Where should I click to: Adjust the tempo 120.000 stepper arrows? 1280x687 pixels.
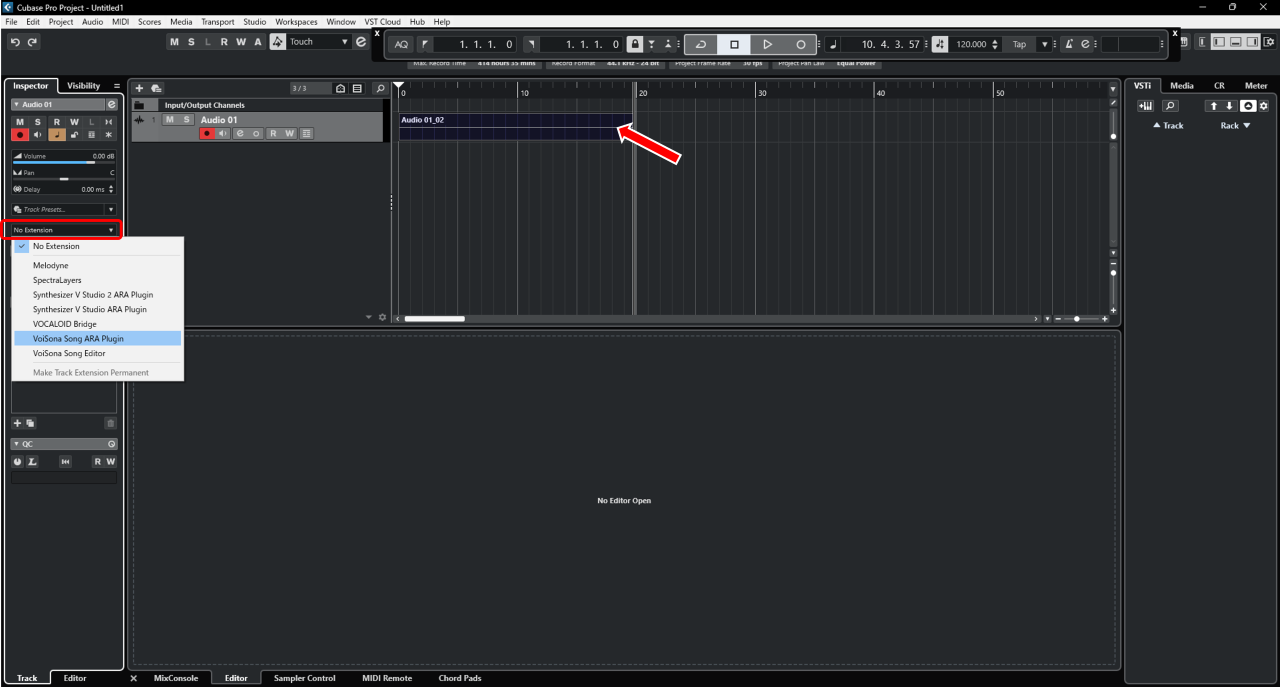click(995, 44)
